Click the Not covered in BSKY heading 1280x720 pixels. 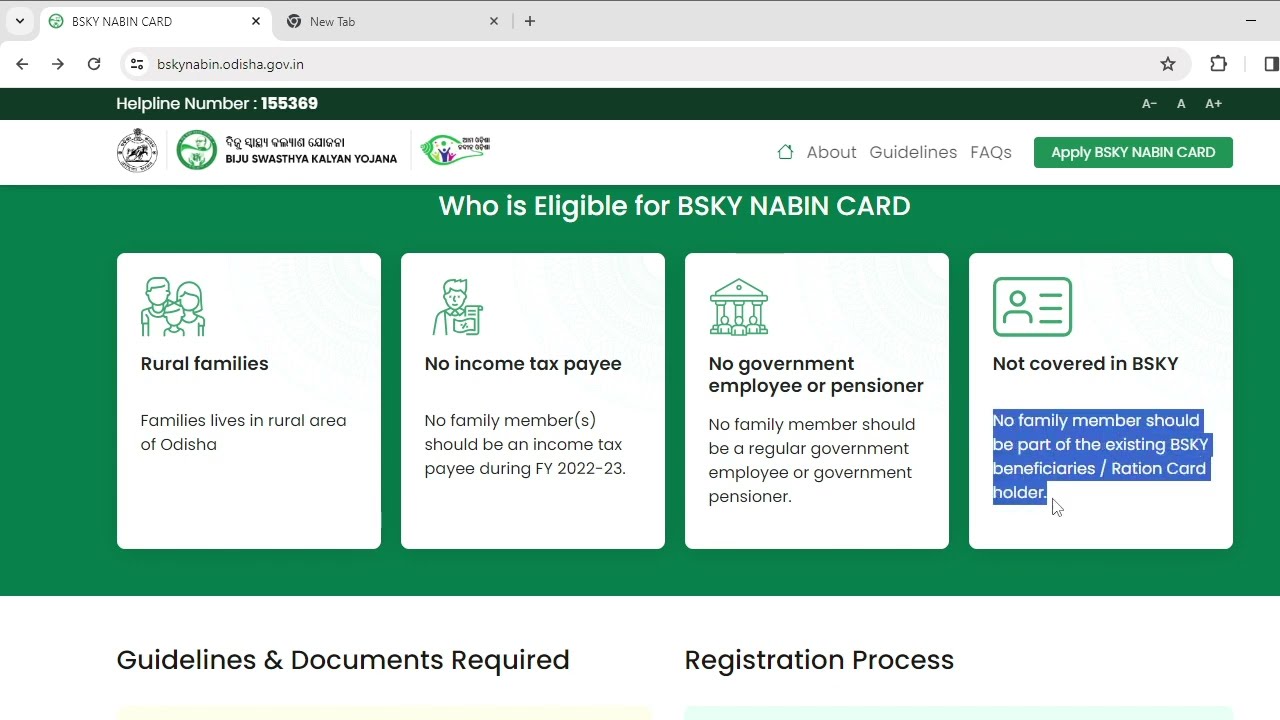pos(1085,364)
